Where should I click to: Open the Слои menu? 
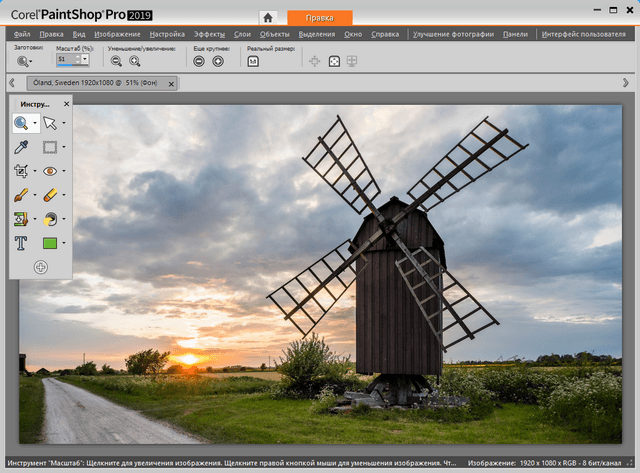[x=242, y=34]
